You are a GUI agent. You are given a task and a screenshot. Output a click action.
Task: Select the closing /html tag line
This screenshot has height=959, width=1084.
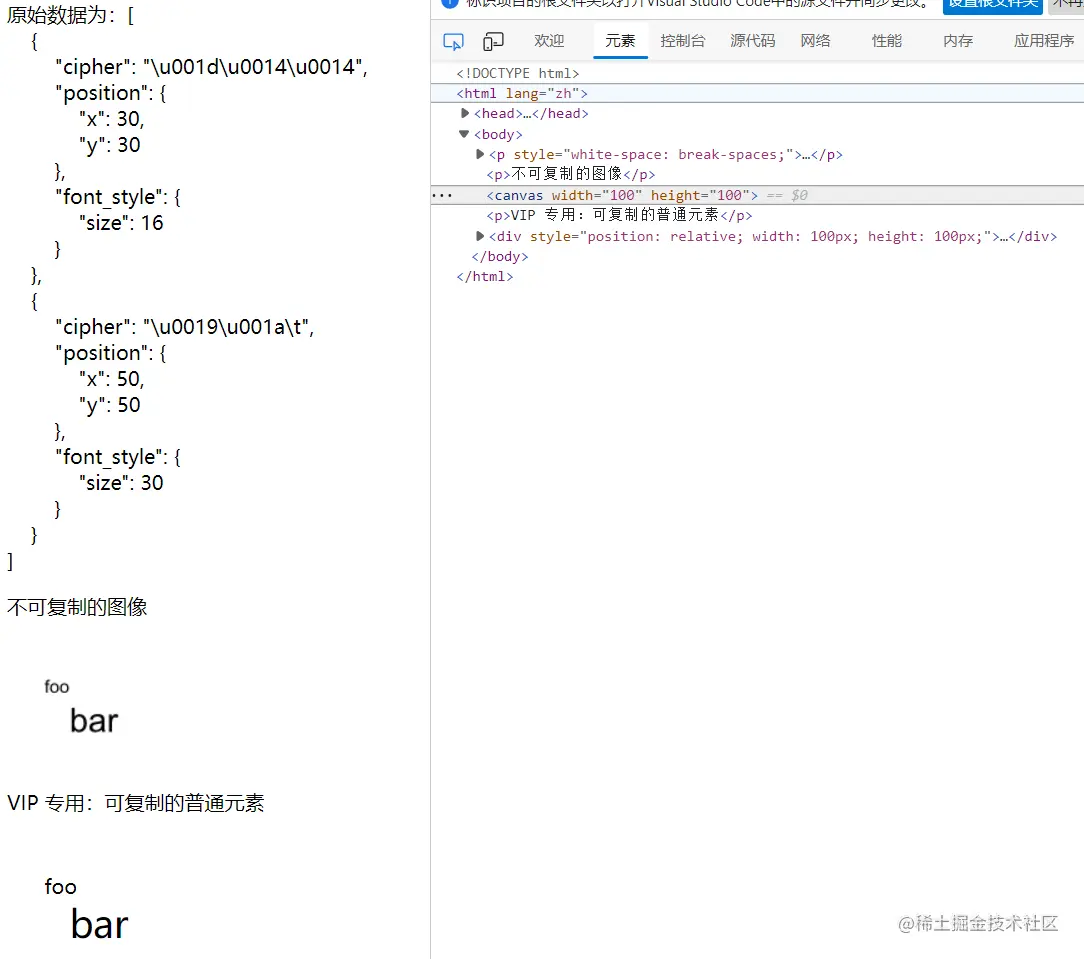(x=484, y=277)
